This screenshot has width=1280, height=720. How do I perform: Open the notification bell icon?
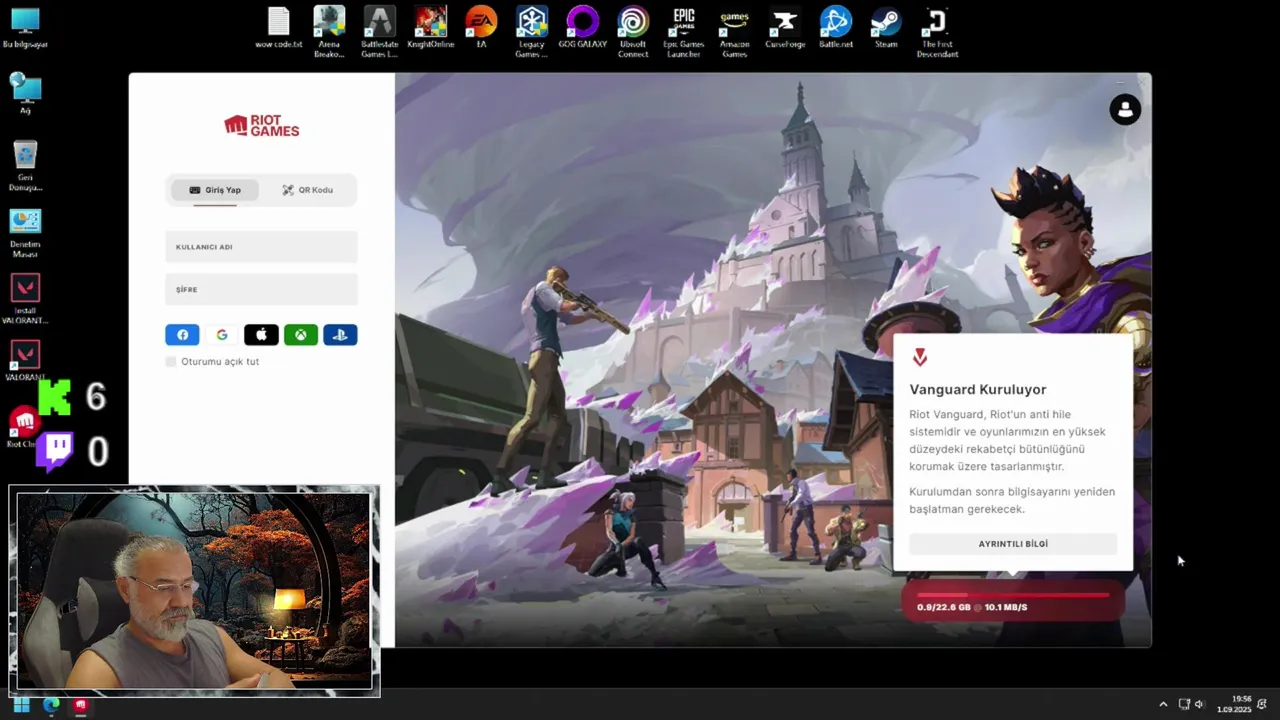click(x=1263, y=705)
